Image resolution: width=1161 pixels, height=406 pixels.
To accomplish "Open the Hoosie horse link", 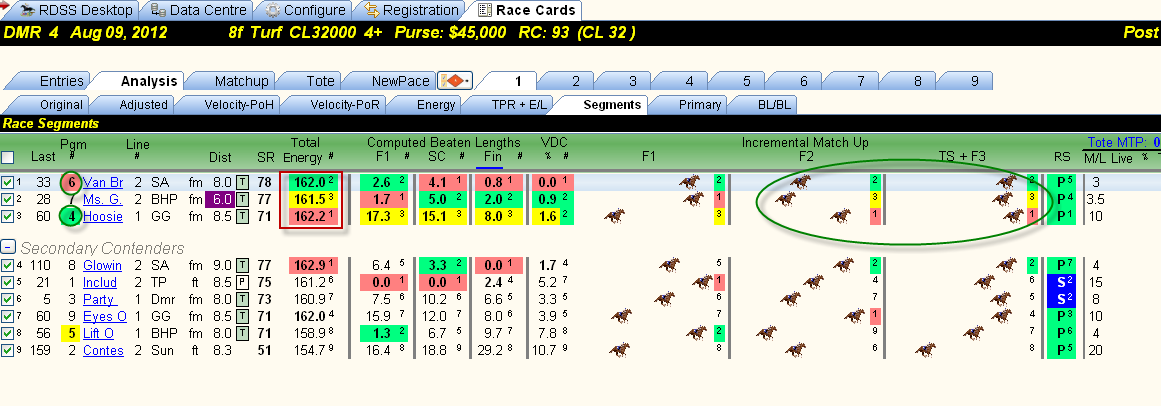I will coord(103,216).
